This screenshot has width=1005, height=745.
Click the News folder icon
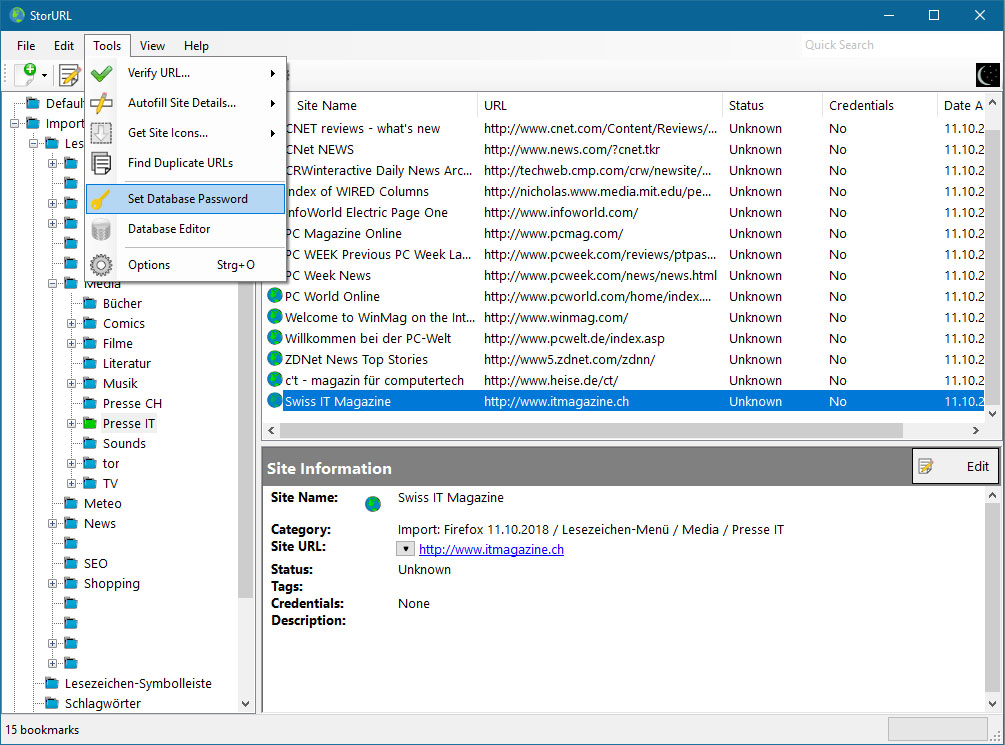point(71,523)
